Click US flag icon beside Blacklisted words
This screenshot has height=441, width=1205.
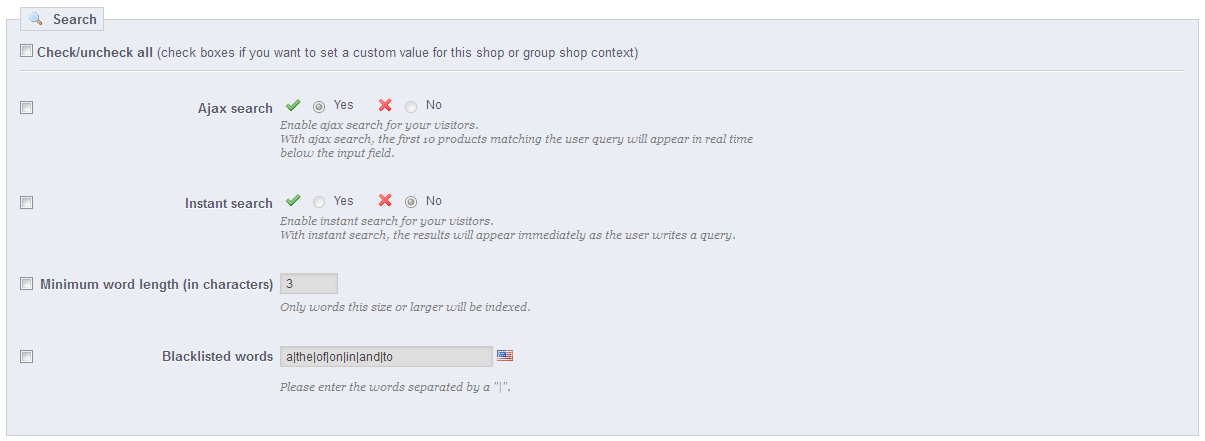pos(505,355)
